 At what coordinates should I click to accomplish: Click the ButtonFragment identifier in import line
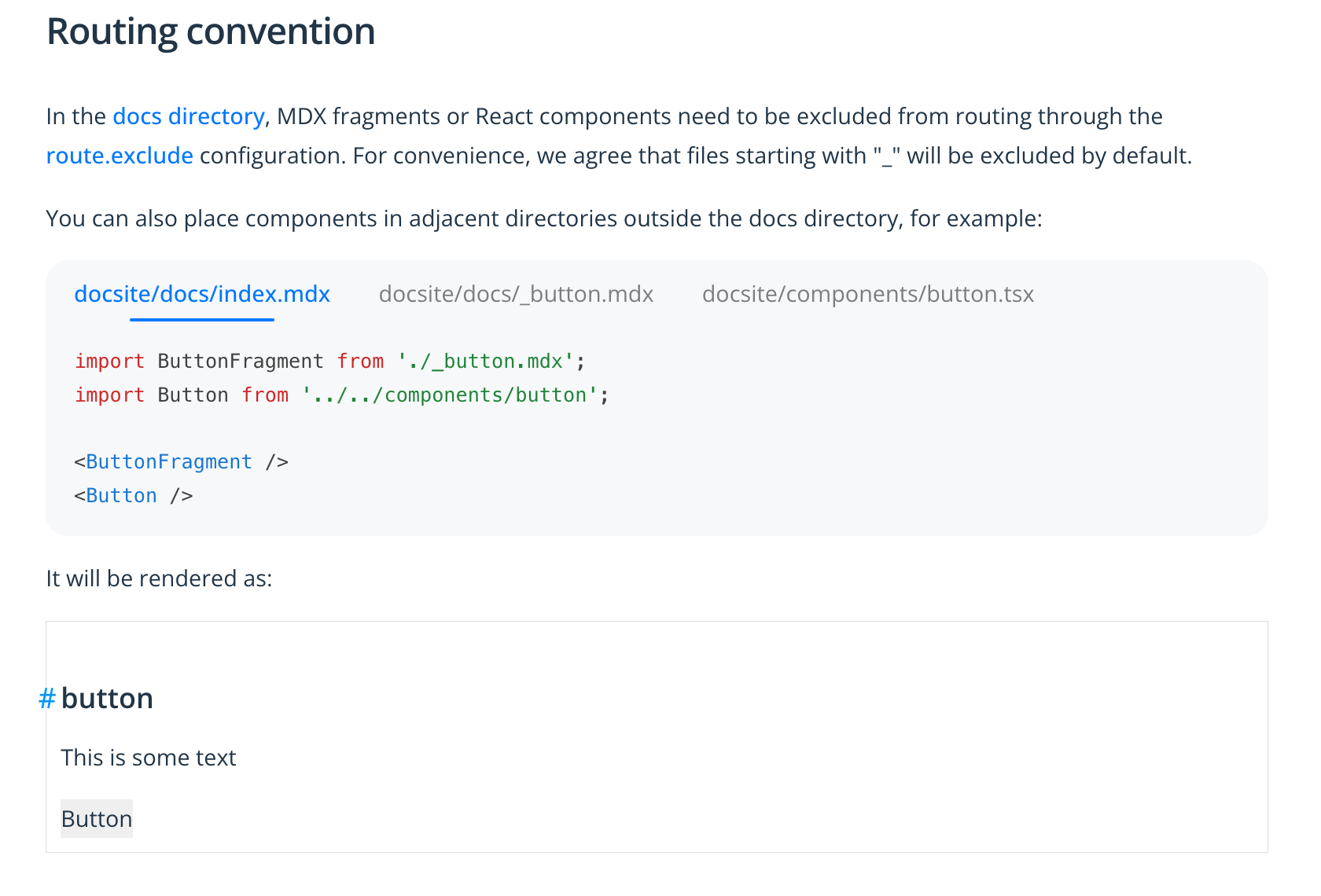241,362
